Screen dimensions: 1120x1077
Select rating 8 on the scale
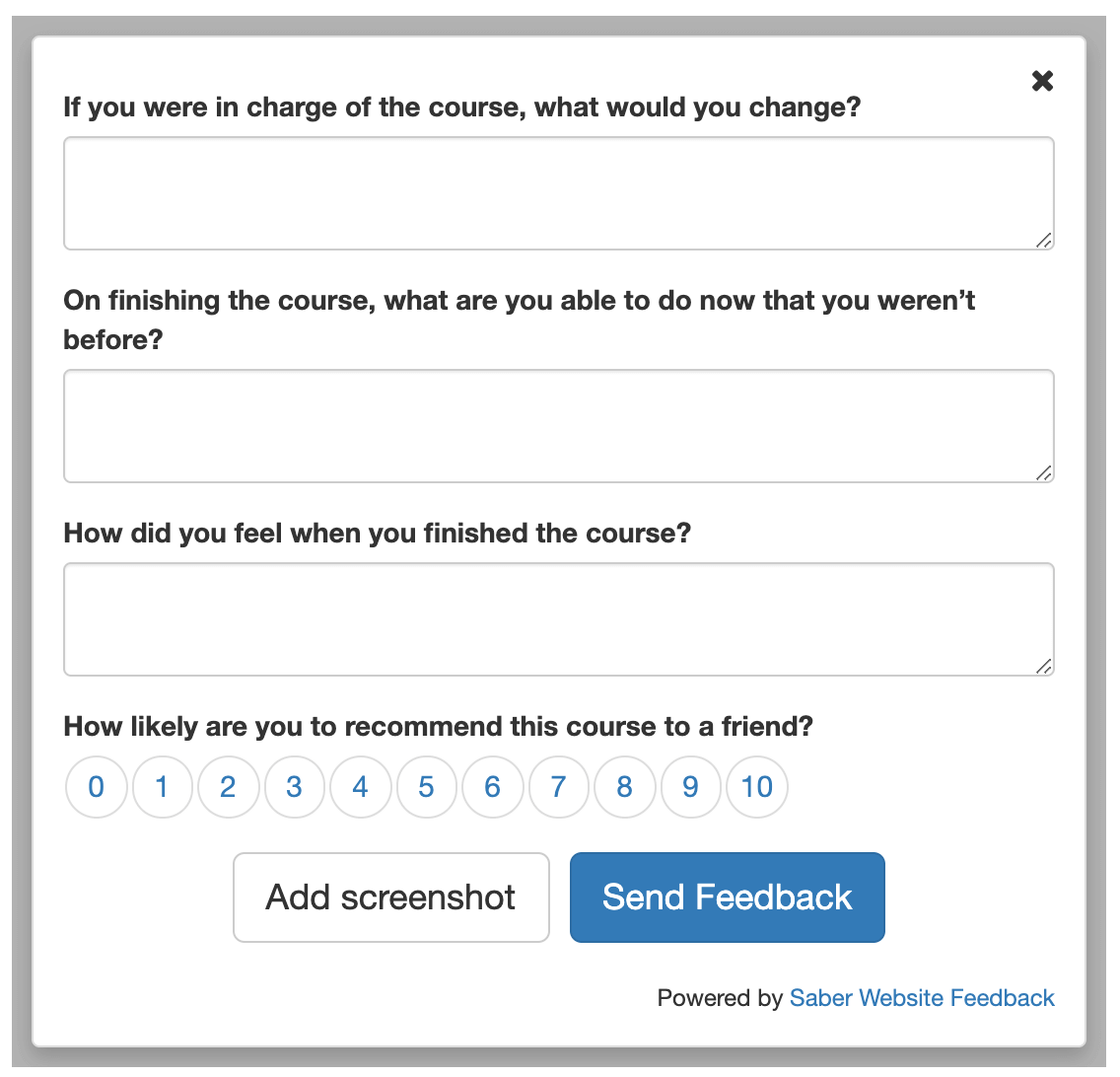[624, 786]
